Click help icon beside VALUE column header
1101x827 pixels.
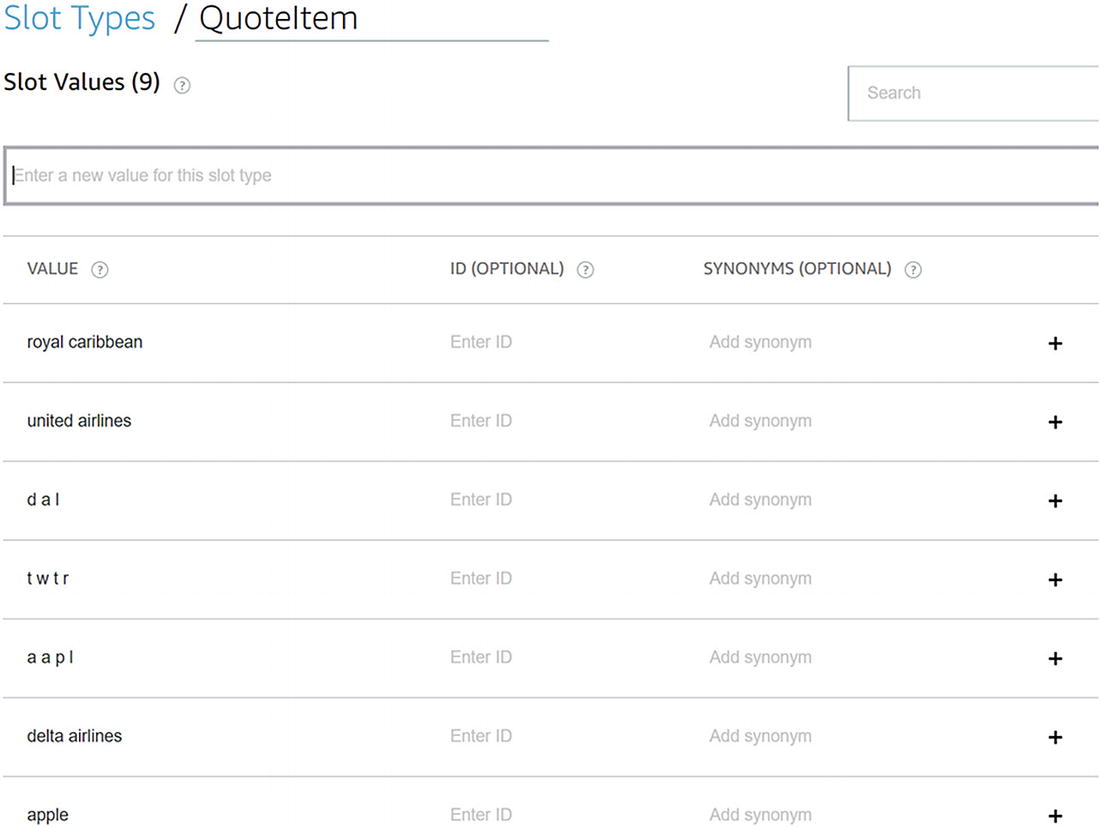pos(100,270)
